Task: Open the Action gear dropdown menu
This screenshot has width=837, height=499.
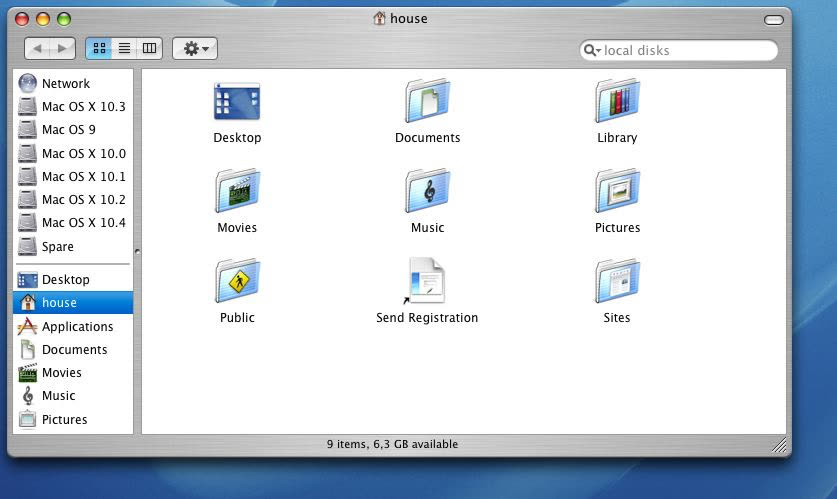Action: click(195, 48)
